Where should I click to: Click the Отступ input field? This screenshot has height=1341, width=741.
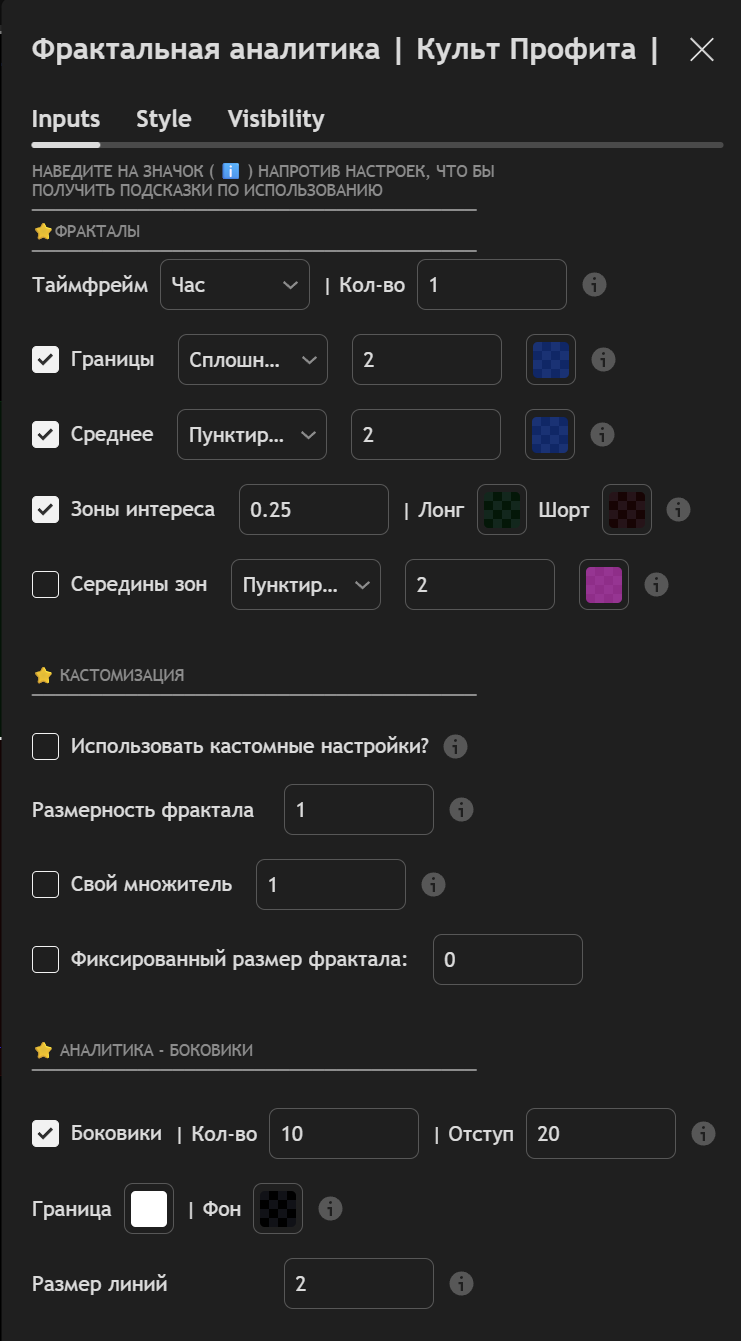[x=600, y=1133]
